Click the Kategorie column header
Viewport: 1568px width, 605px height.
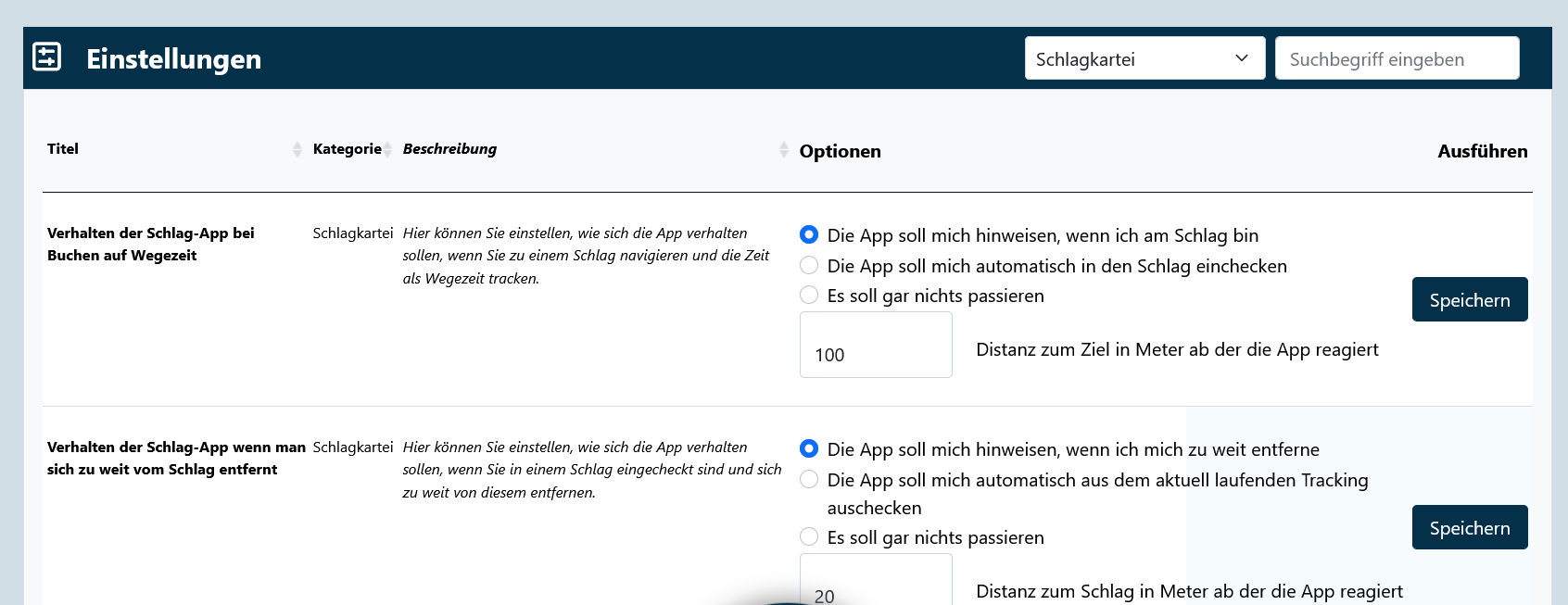click(347, 149)
